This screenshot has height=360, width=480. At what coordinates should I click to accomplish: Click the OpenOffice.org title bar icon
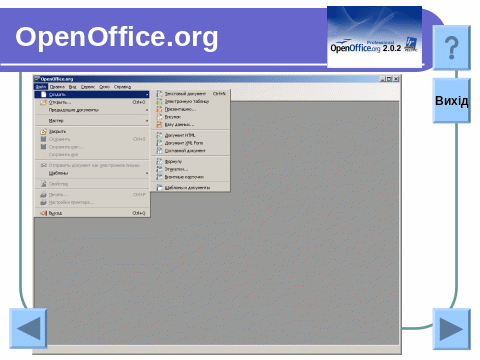pyautogui.click(x=37, y=79)
